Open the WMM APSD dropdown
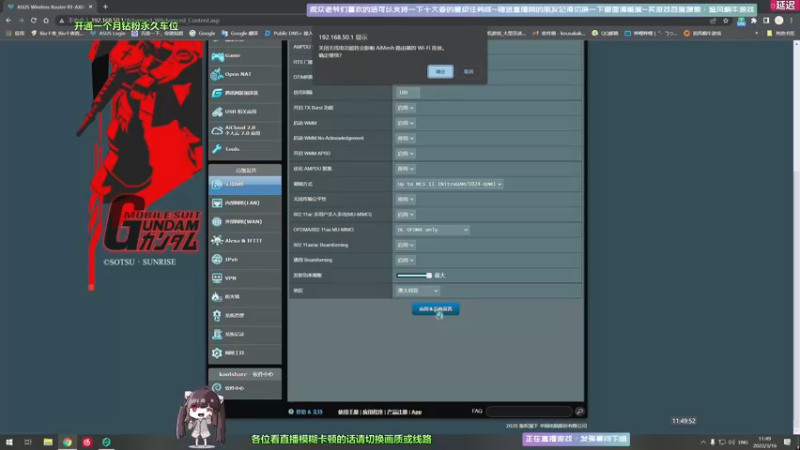Image resolution: width=800 pixels, height=450 pixels. (405, 154)
